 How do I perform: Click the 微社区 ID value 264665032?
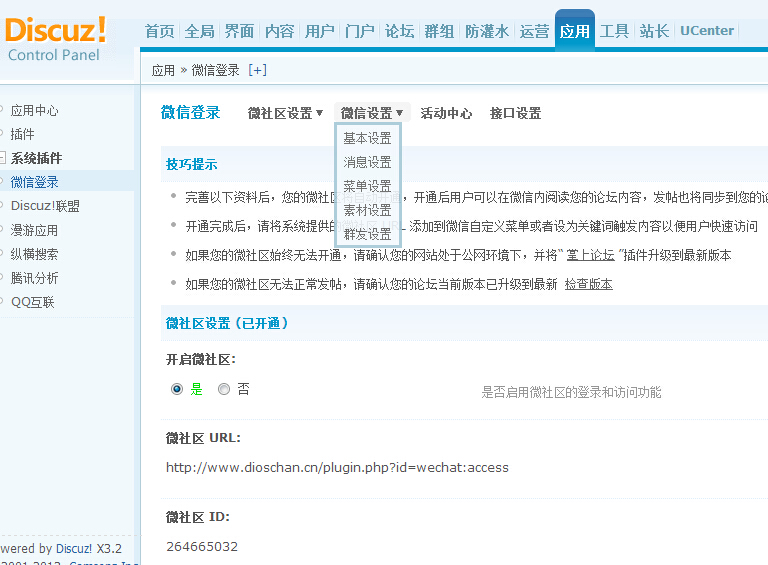(202, 546)
